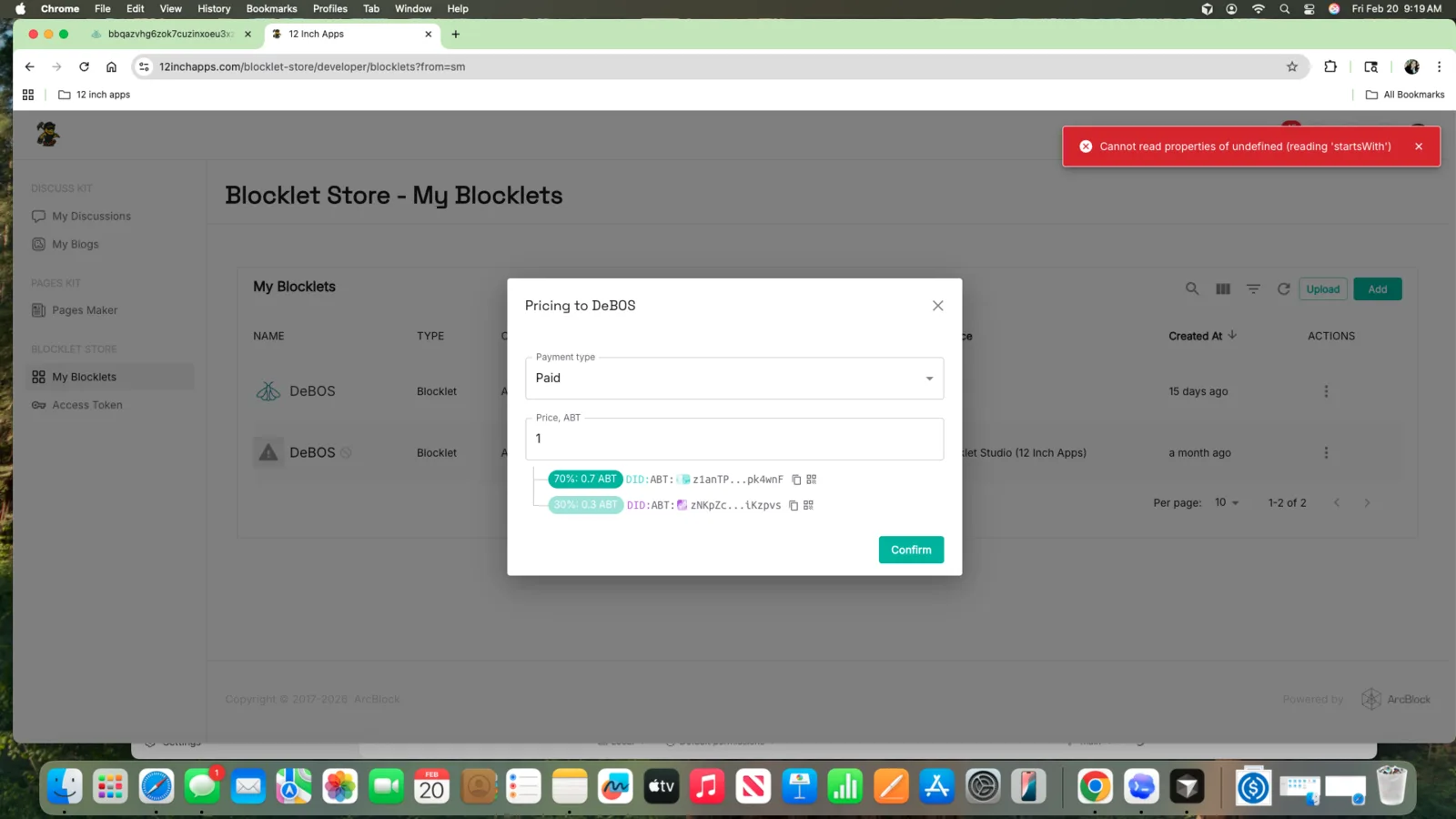Open Chrome apps grid shortcut

coord(28,95)
